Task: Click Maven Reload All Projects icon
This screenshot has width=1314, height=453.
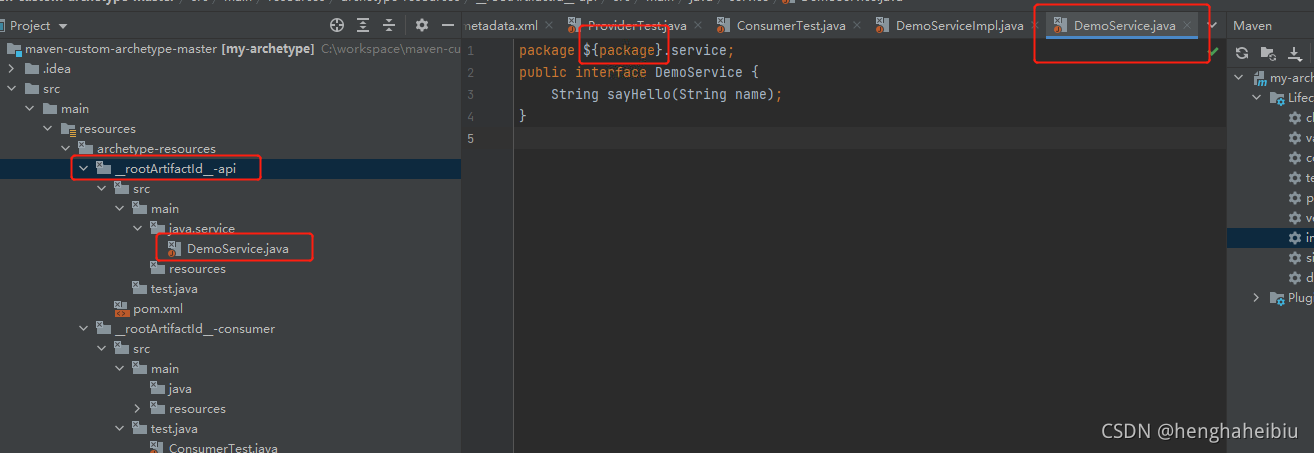Action: pyautogui.click(x=1242, y=53)
